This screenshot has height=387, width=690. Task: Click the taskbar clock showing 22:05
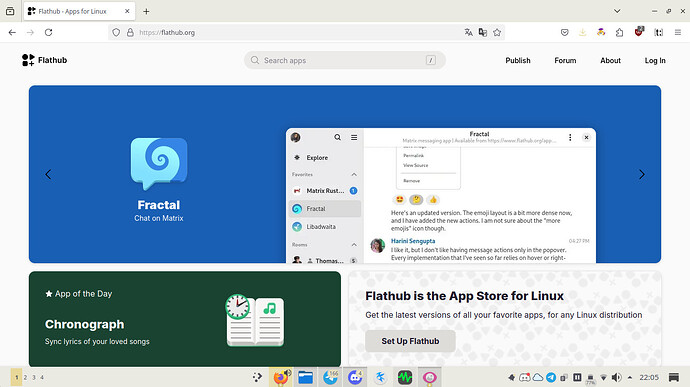pos(649,377)
